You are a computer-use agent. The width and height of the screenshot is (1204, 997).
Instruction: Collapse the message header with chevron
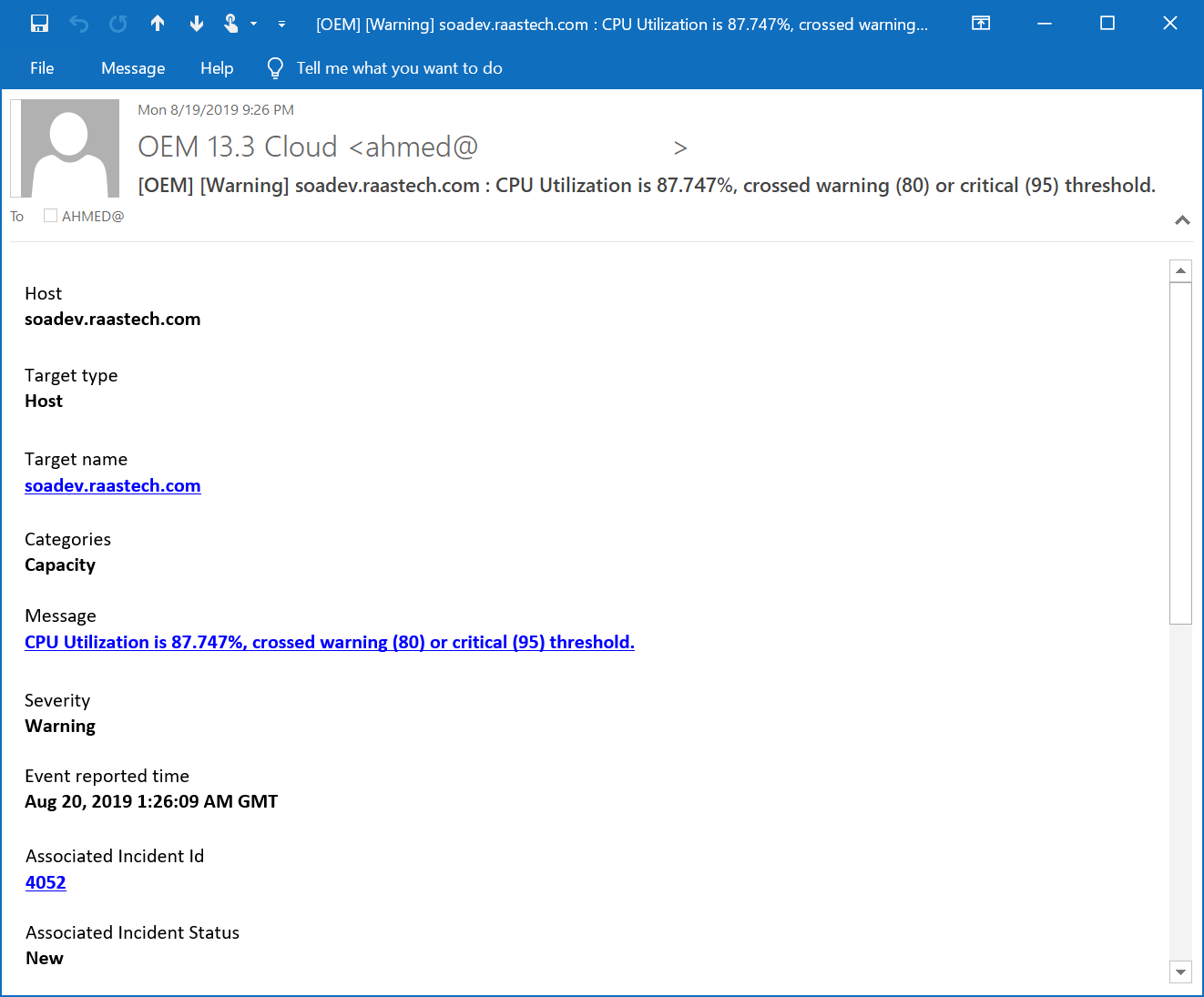[1182, 220]
